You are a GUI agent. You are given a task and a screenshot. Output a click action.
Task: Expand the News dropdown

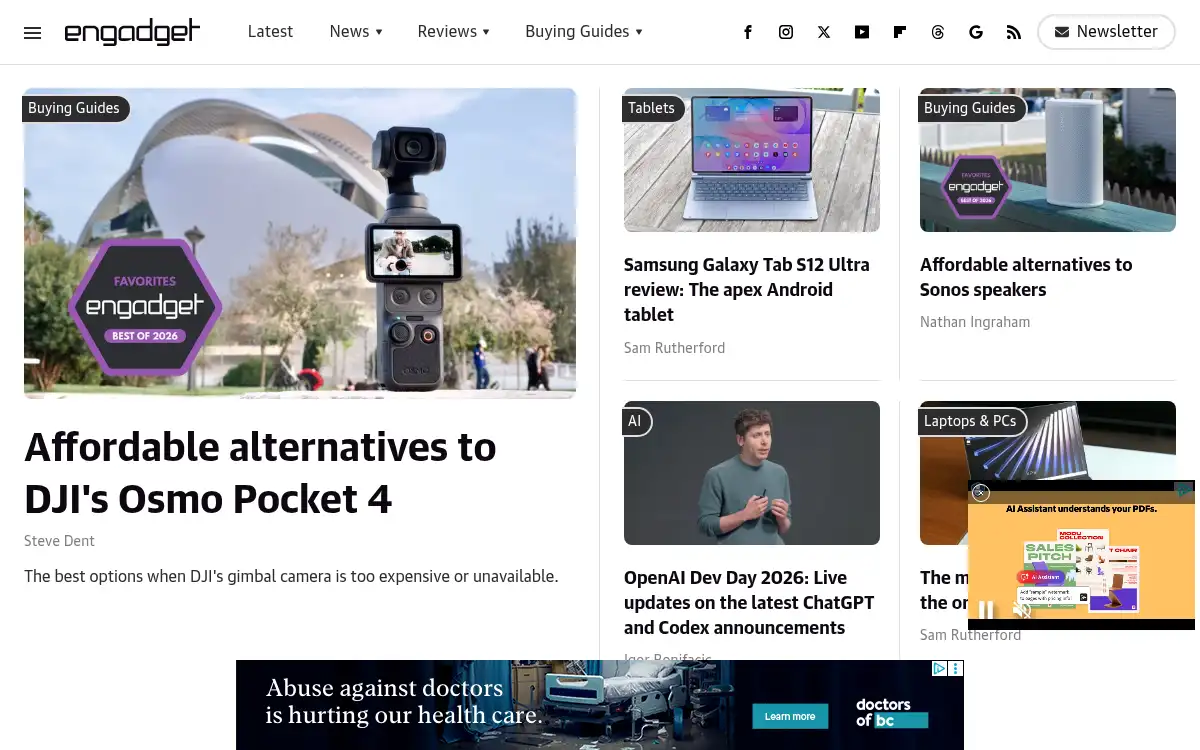(x=356, y=32)
